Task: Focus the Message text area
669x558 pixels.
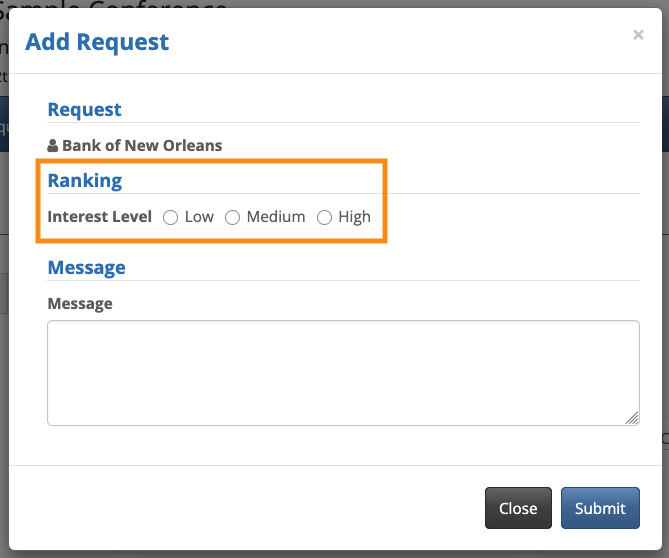Action: point(343,372)
